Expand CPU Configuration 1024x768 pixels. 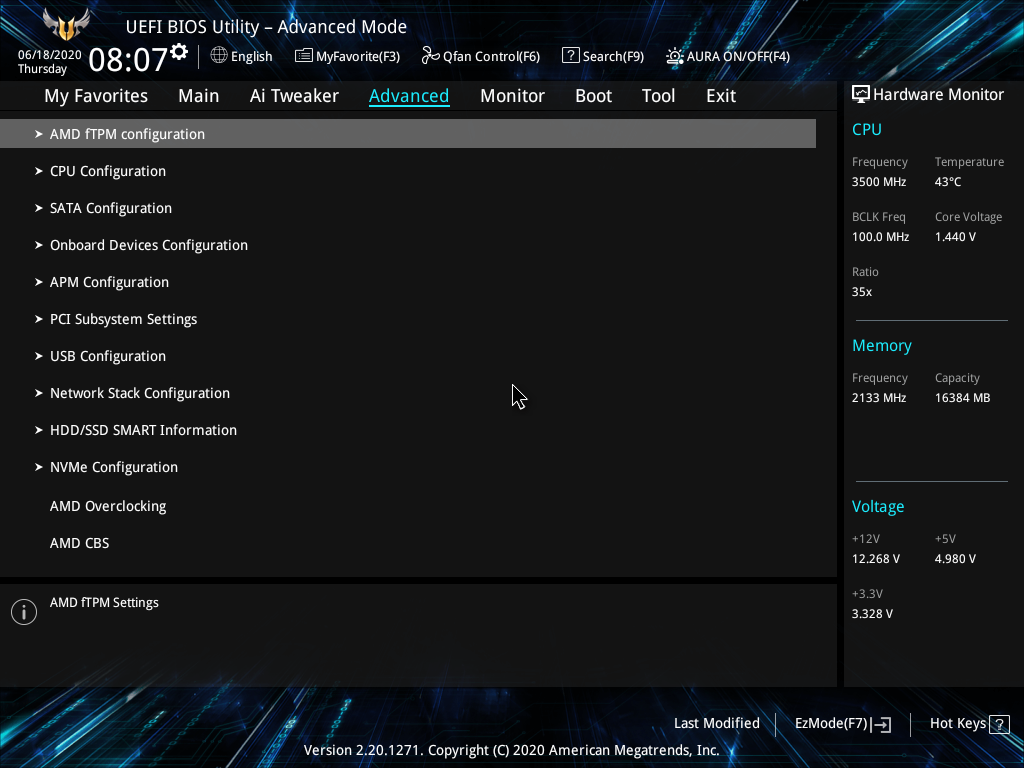[107, 171]
